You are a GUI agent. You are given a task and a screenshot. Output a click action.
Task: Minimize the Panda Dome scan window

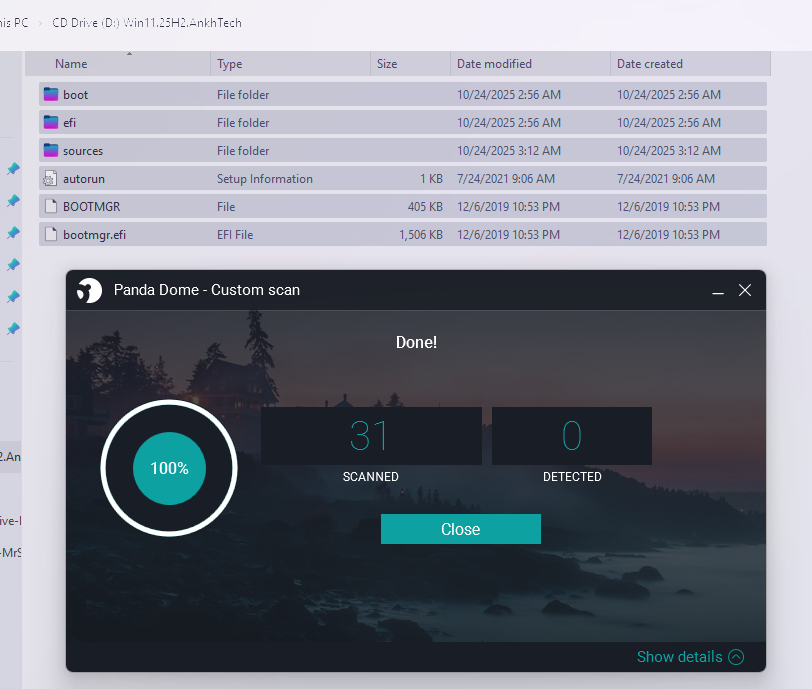(x=718, y=291)
